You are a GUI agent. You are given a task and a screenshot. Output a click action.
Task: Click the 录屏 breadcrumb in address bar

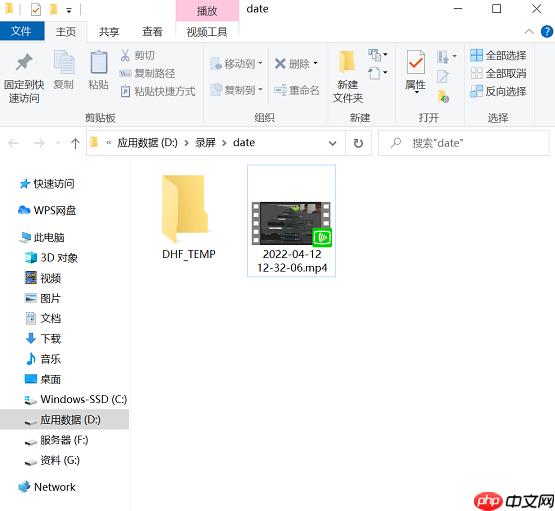(205, 143)
